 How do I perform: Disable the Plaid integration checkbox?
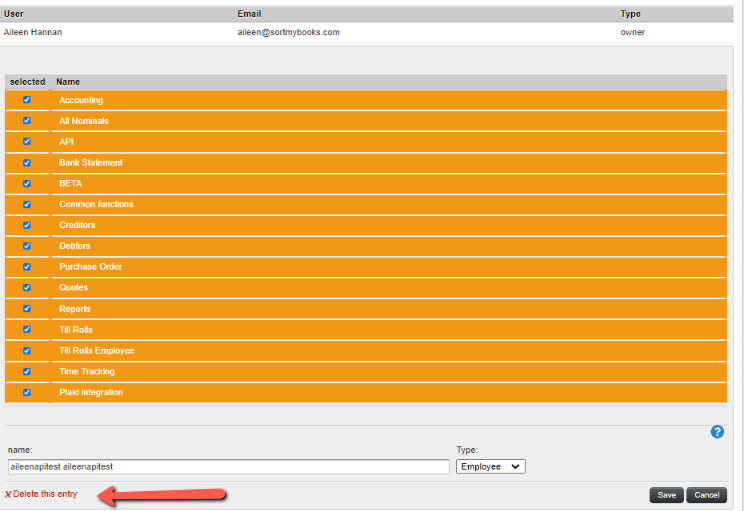tap(27, 392)
